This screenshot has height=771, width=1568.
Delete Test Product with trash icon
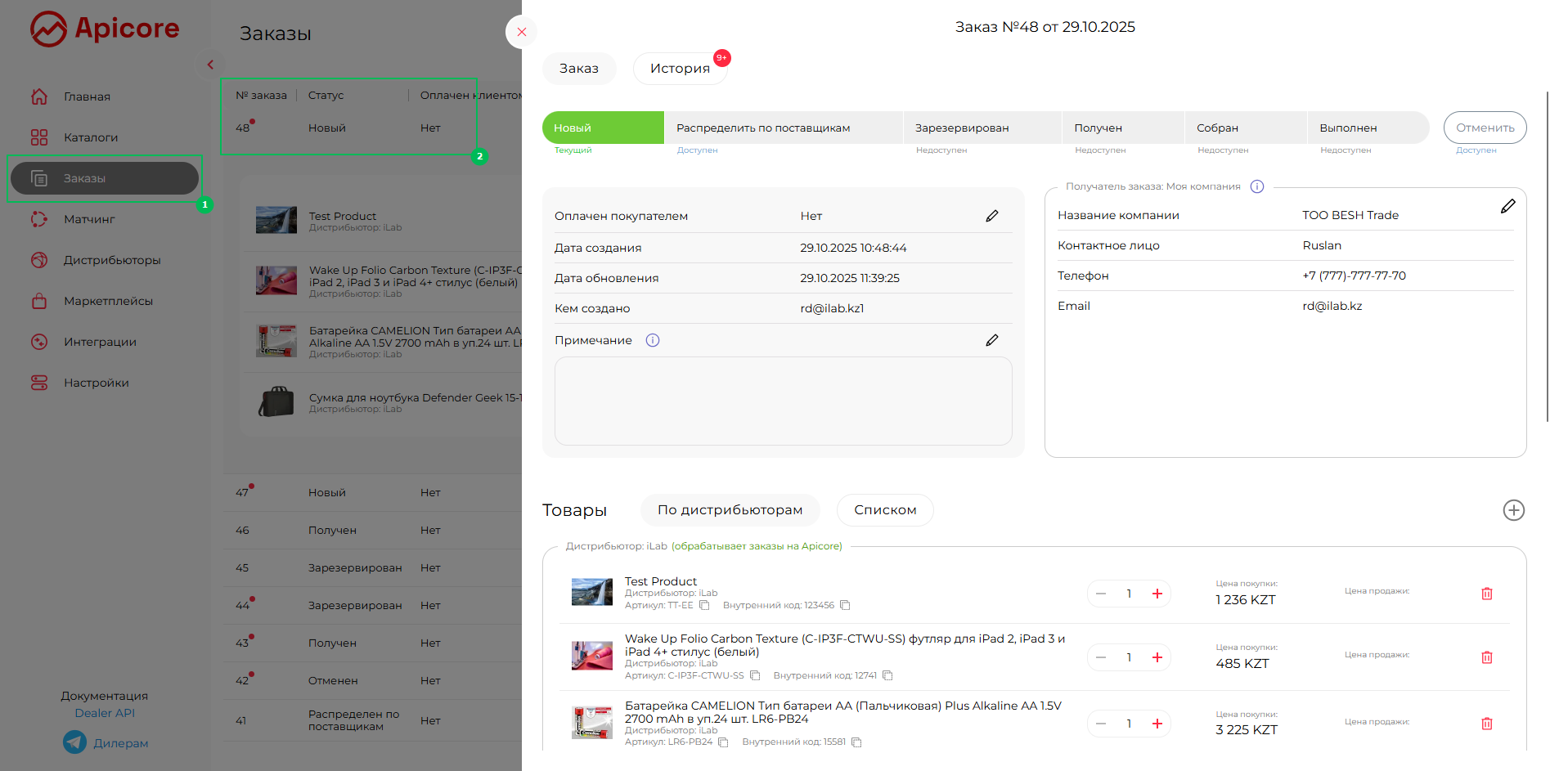tap(1486, 594)
